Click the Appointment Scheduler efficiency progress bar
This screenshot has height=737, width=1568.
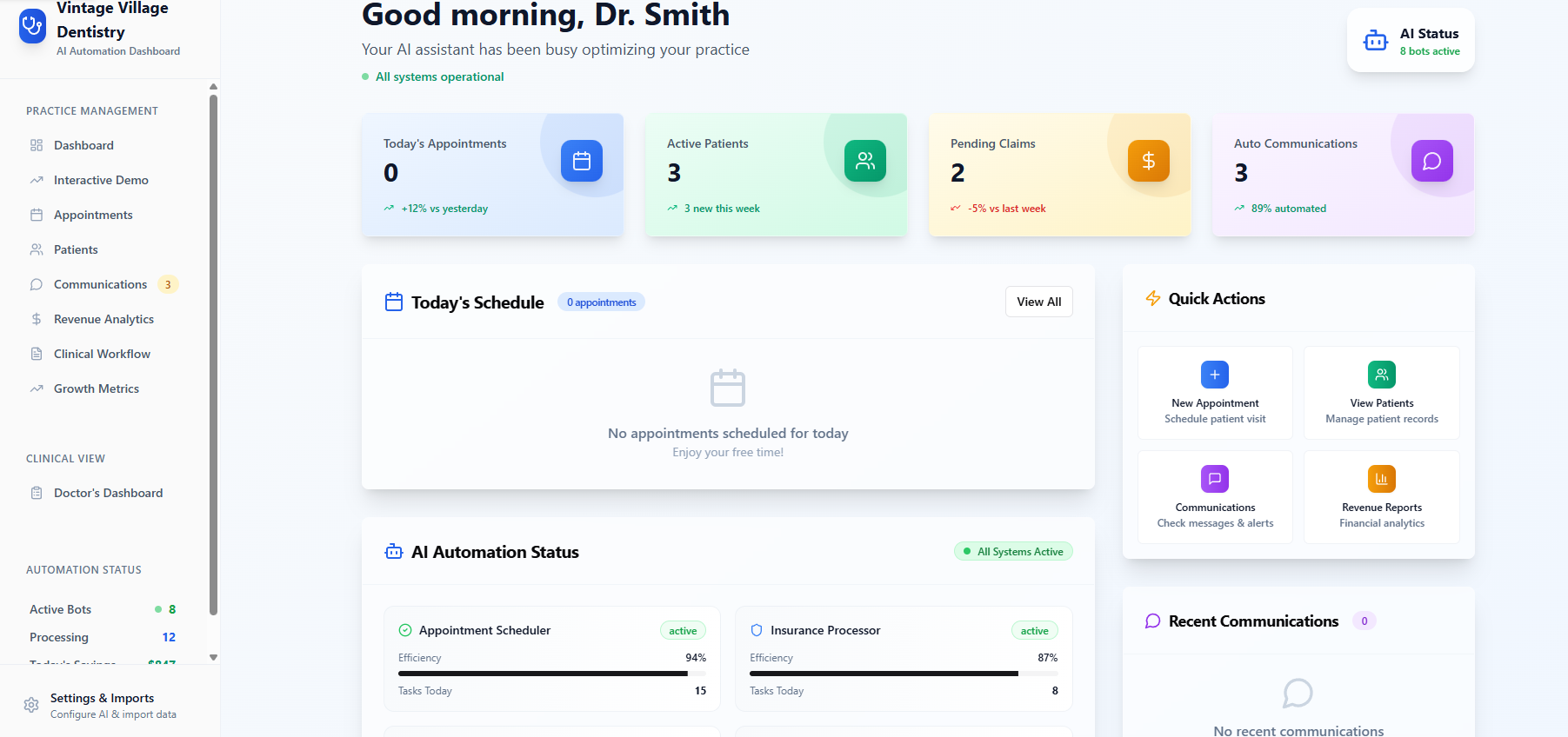coord(551,674)
